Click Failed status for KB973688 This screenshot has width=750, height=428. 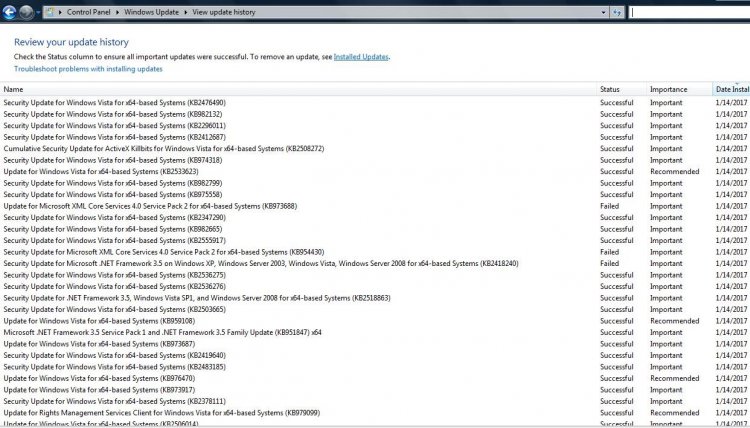click(609, 206)
